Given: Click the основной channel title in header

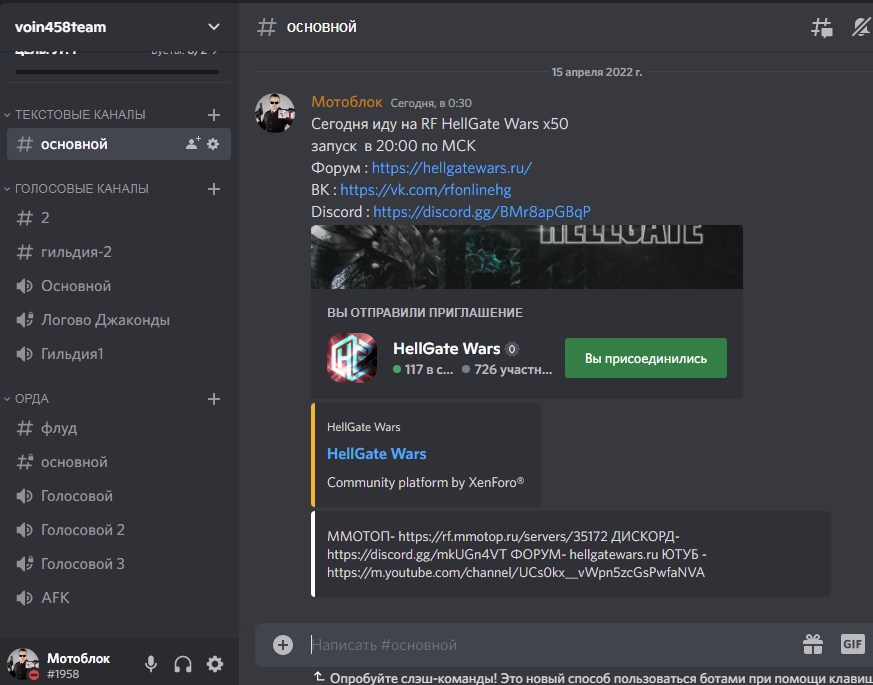Looking at the screenshot, I should click(321, 27).
